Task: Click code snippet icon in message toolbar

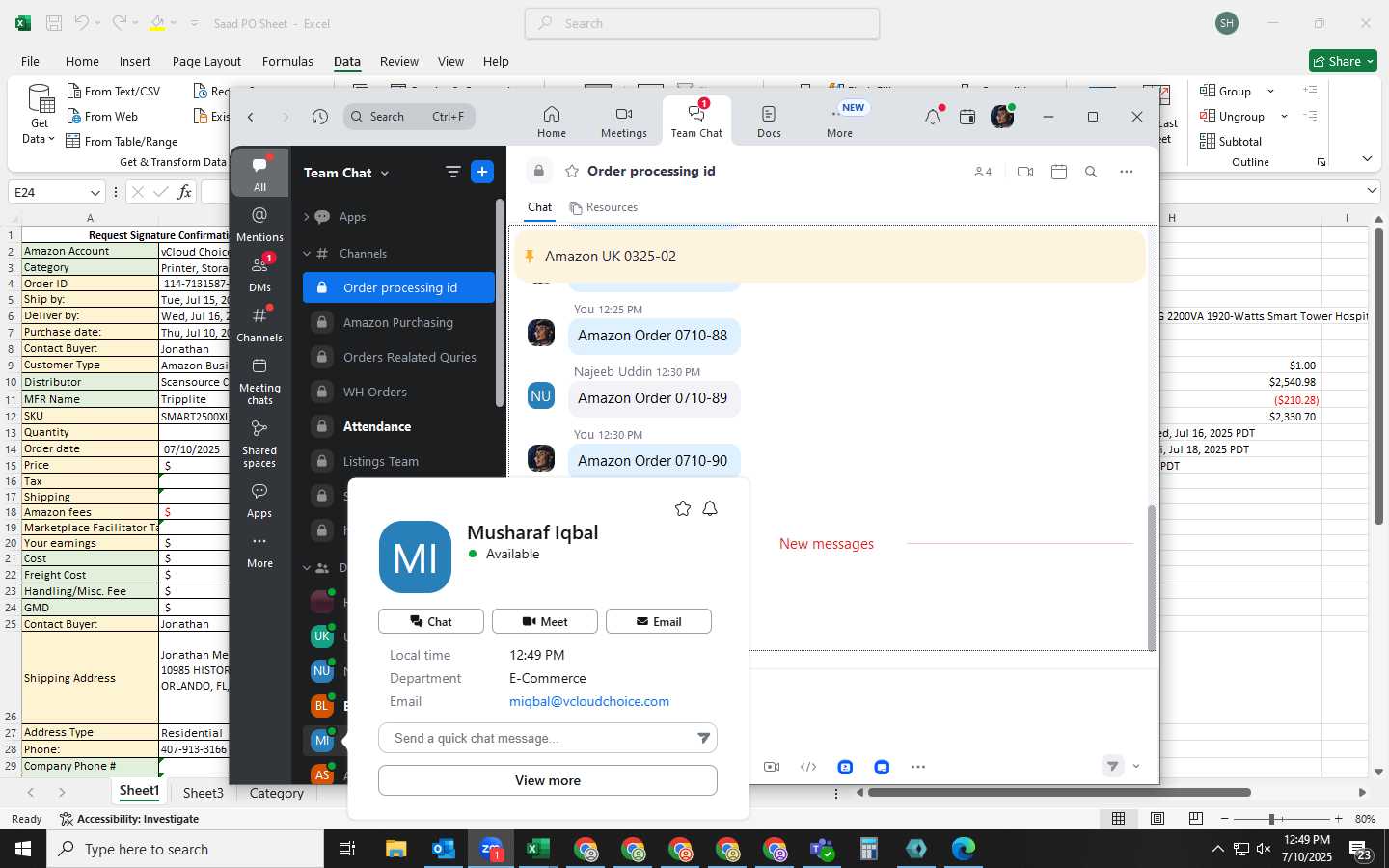Action: [808, 767]
